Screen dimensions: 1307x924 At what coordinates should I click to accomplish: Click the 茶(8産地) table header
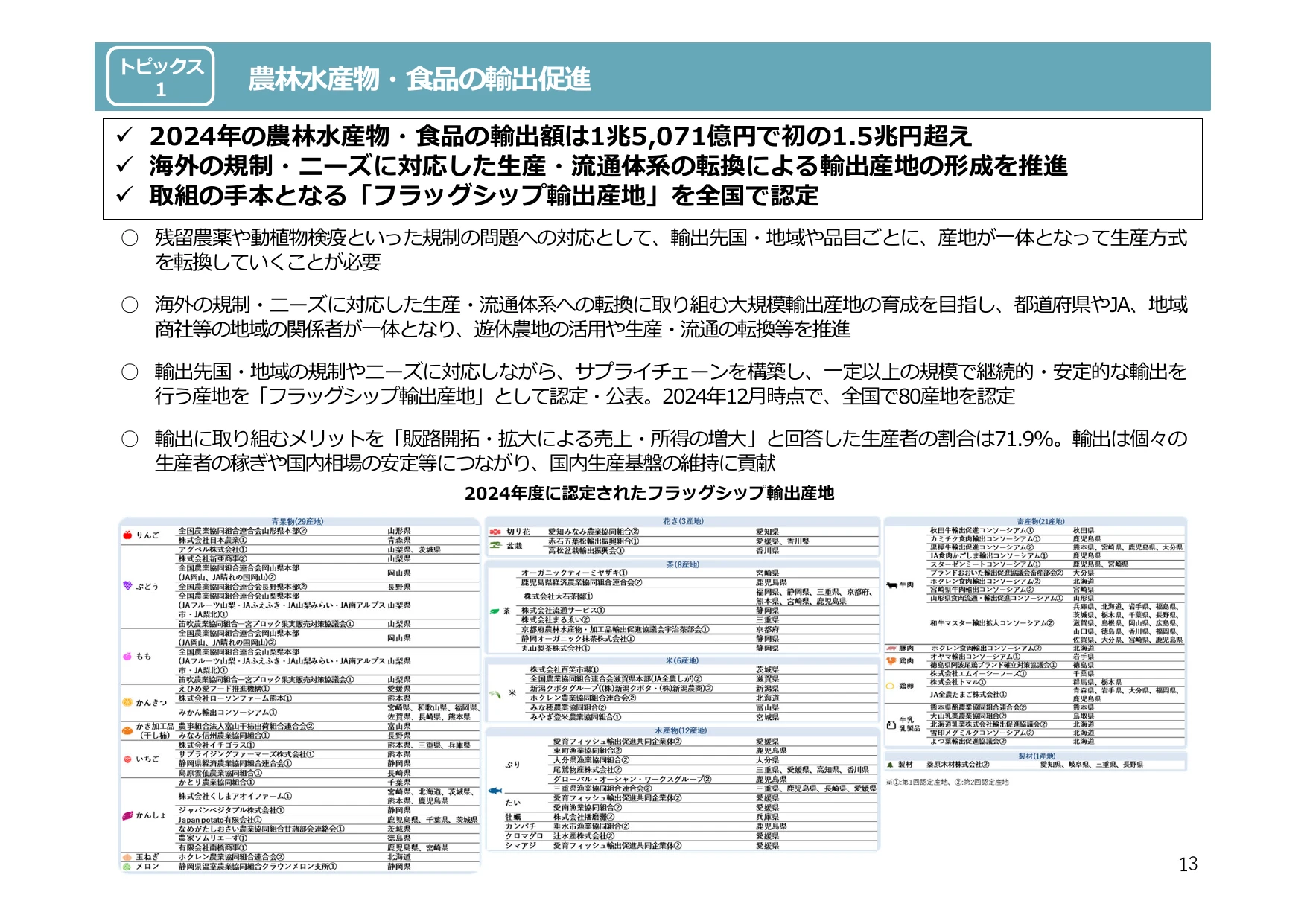683,564
